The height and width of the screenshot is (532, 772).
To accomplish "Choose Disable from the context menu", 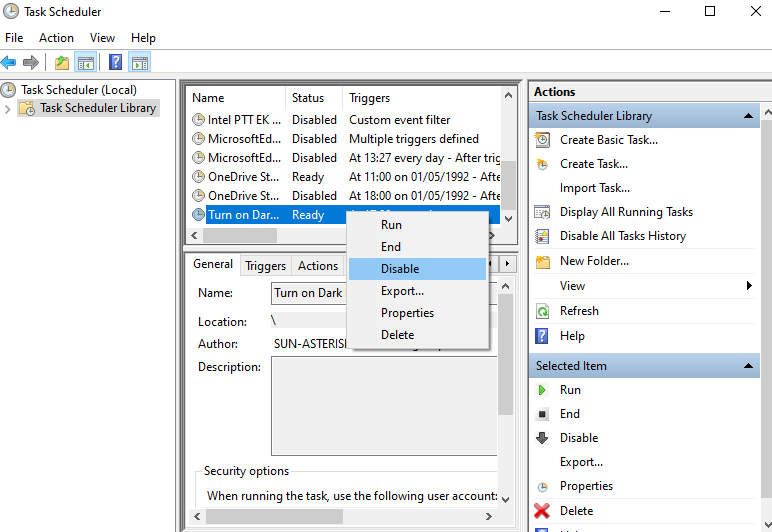I will 418,269.
